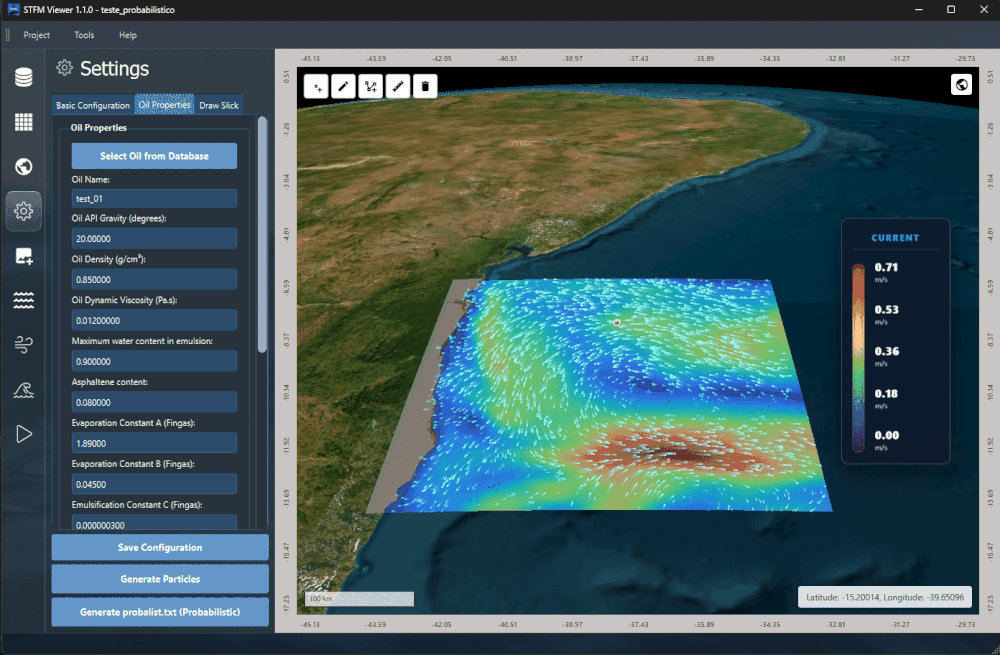Viewport: 1000px width, 655px height.
Task: Click Save Configuration button
Action: pyautogui.click(x=160, y=547)
